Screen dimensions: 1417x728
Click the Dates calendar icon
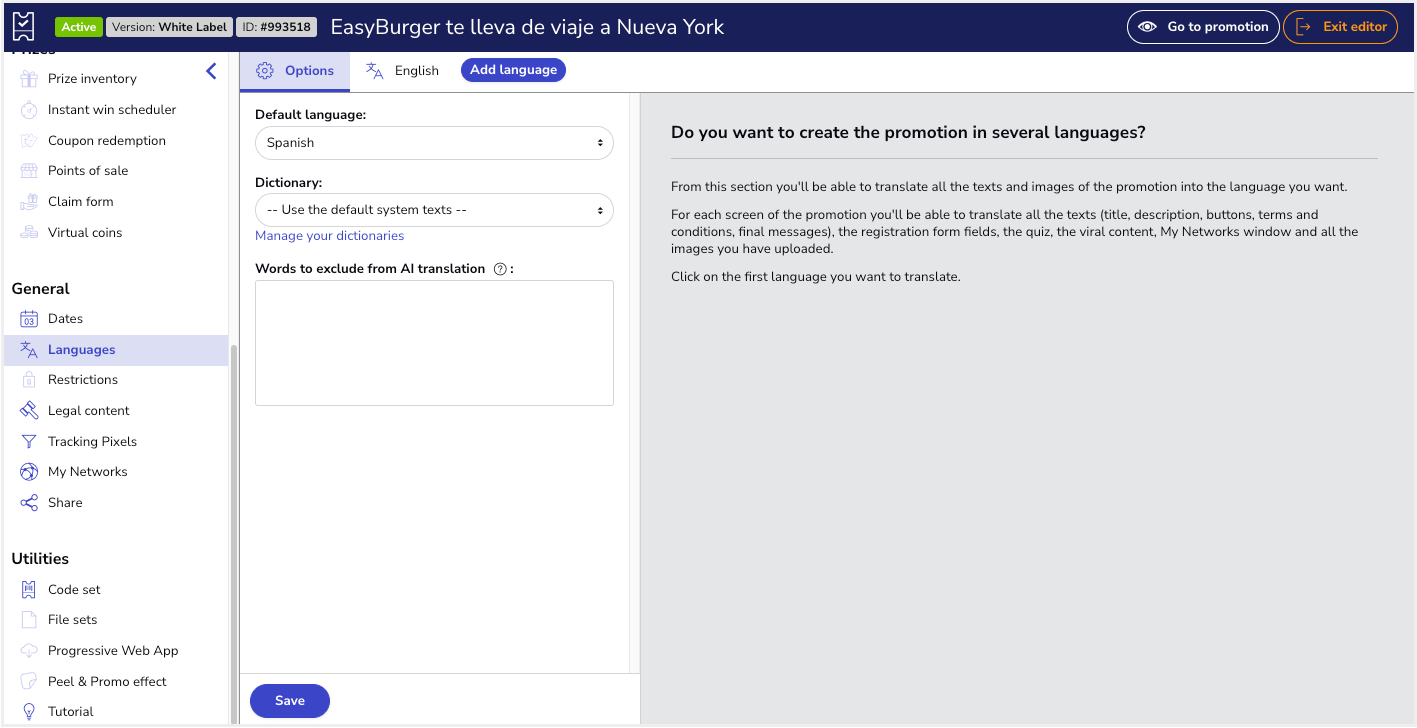click(29, 319)
